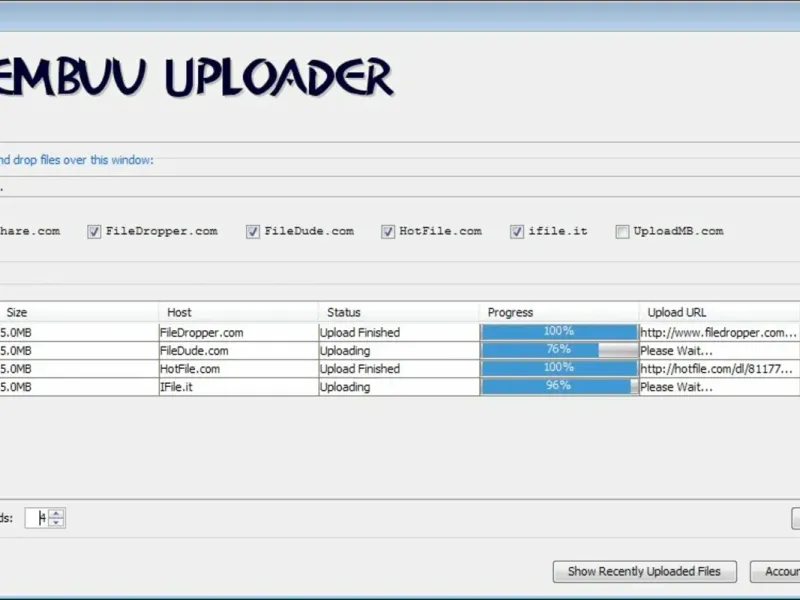Click the filedropper.com upload URL
The image size is (800, 600).
click(718, 333)
